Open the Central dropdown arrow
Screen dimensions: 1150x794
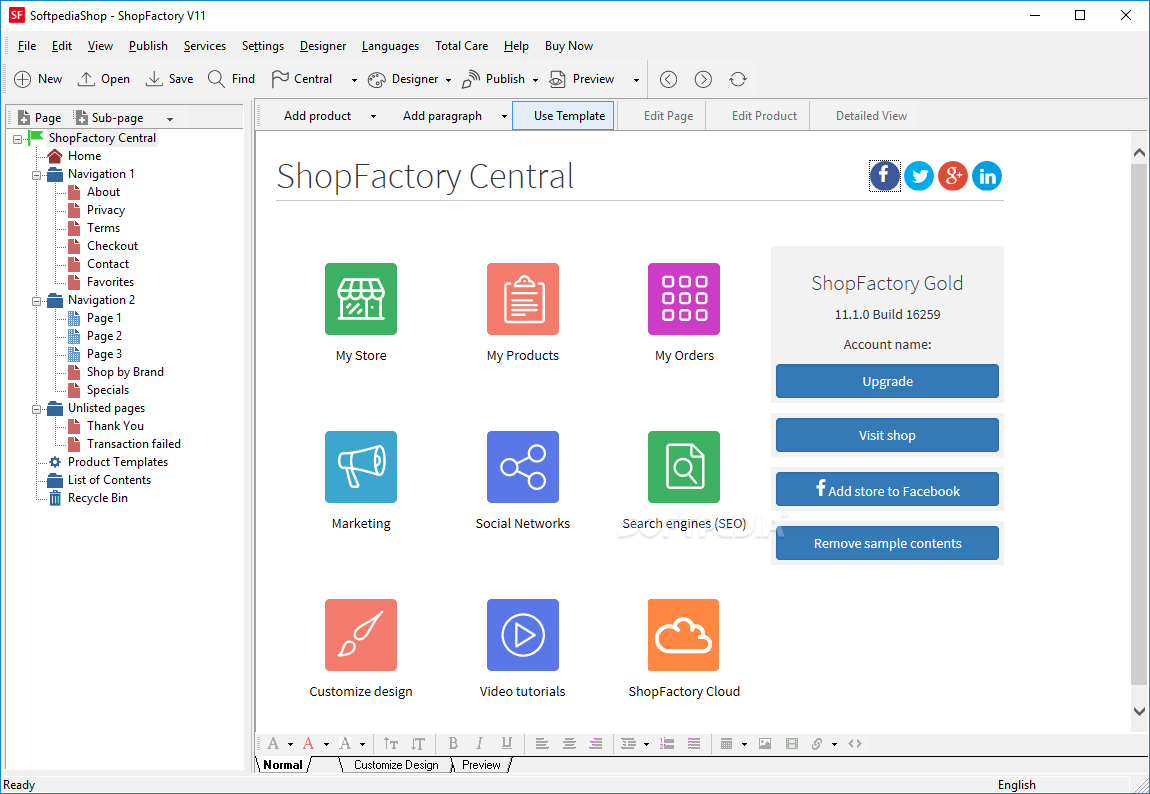coord(354,80)
